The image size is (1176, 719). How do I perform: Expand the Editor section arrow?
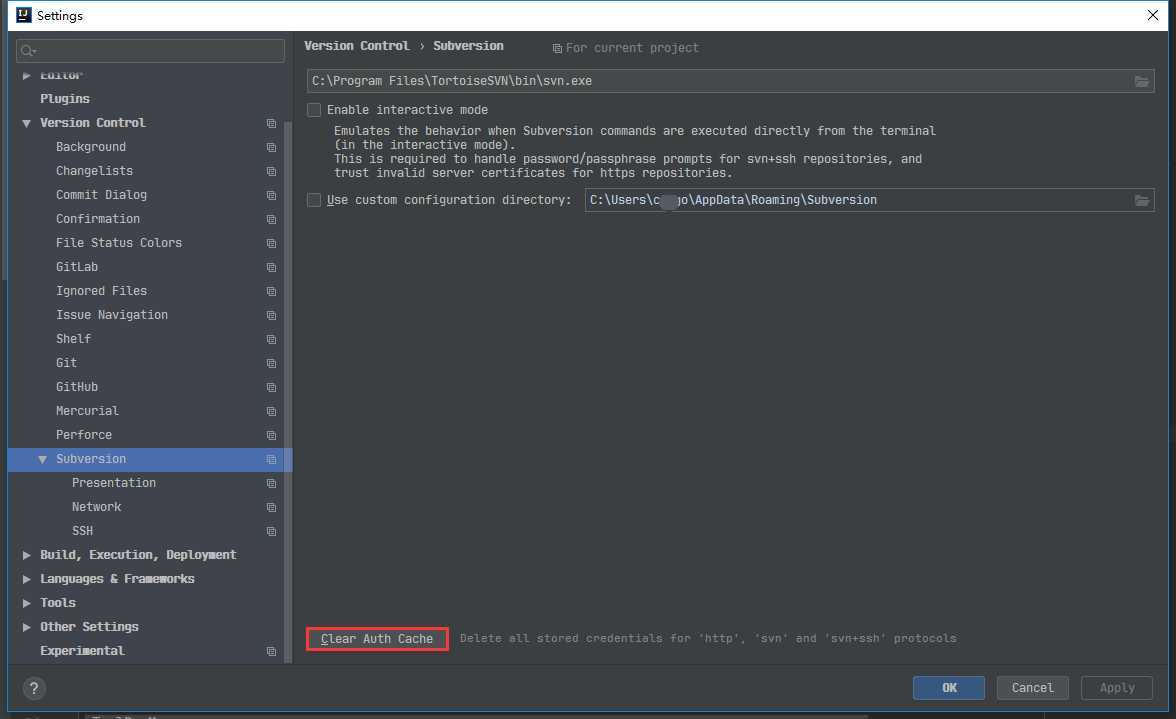point(26,75)
